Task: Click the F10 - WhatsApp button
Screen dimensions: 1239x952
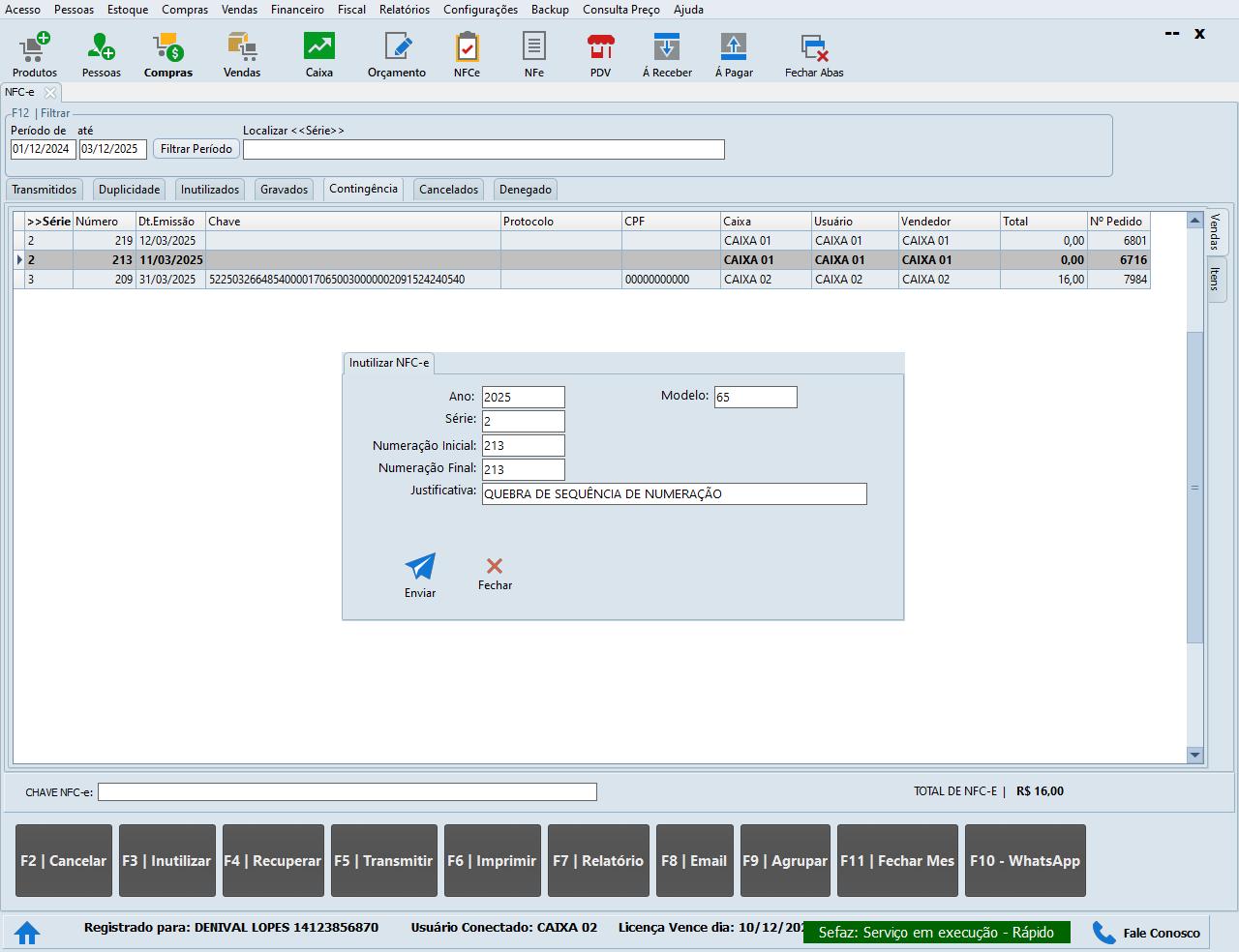Action: point(1025,861)
